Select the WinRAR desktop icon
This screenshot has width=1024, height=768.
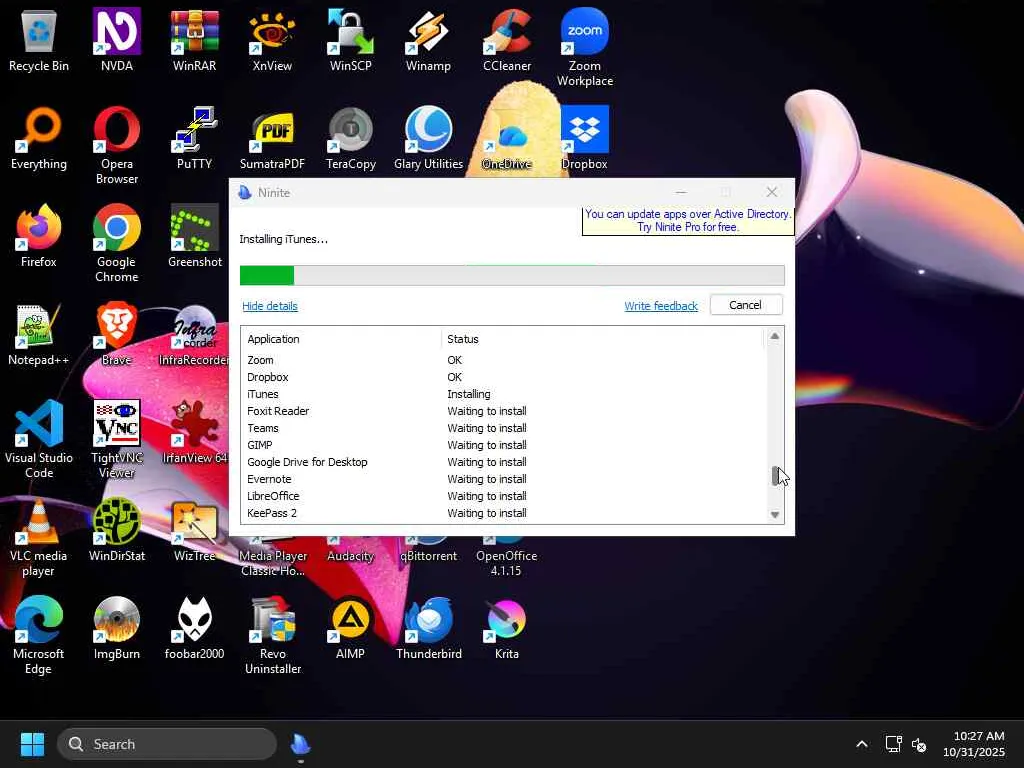[194, 40]
